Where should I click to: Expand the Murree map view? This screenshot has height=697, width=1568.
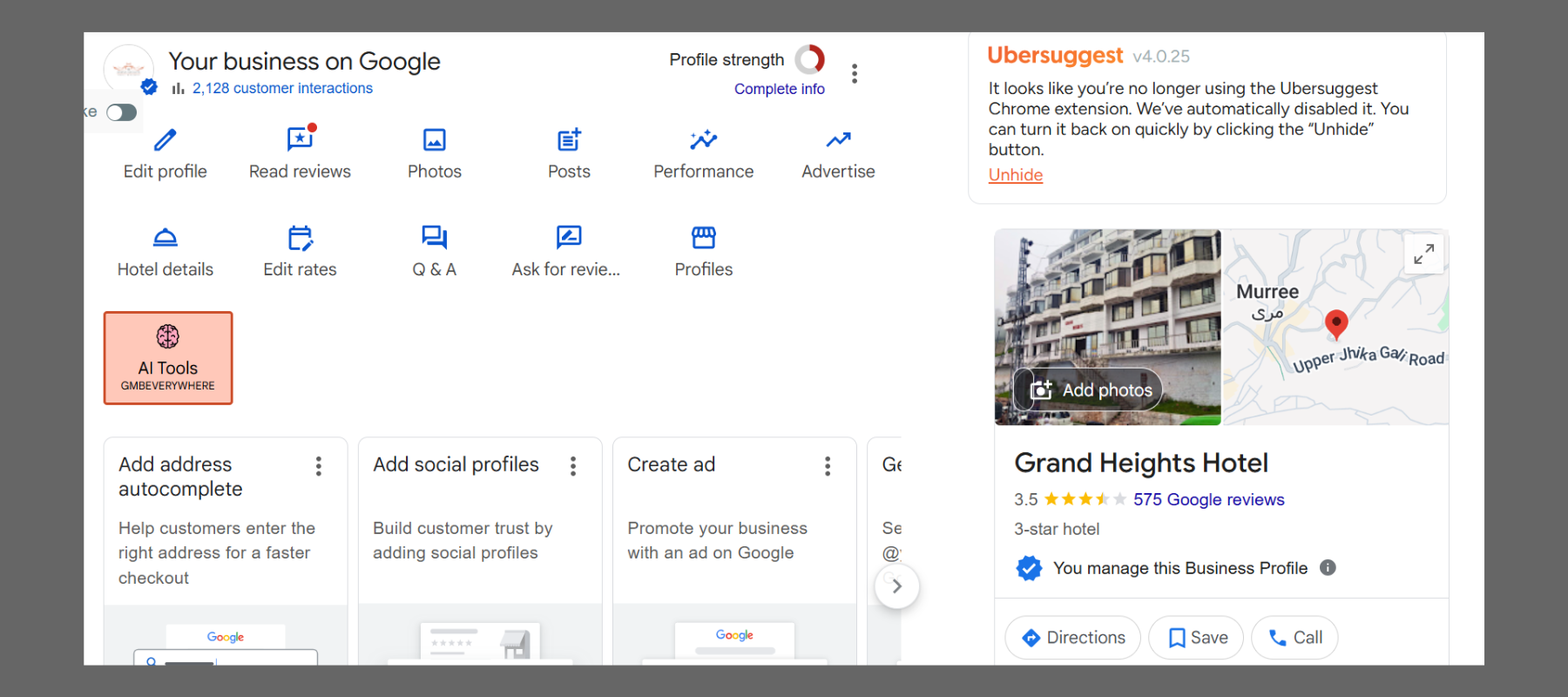(1423, 254)
